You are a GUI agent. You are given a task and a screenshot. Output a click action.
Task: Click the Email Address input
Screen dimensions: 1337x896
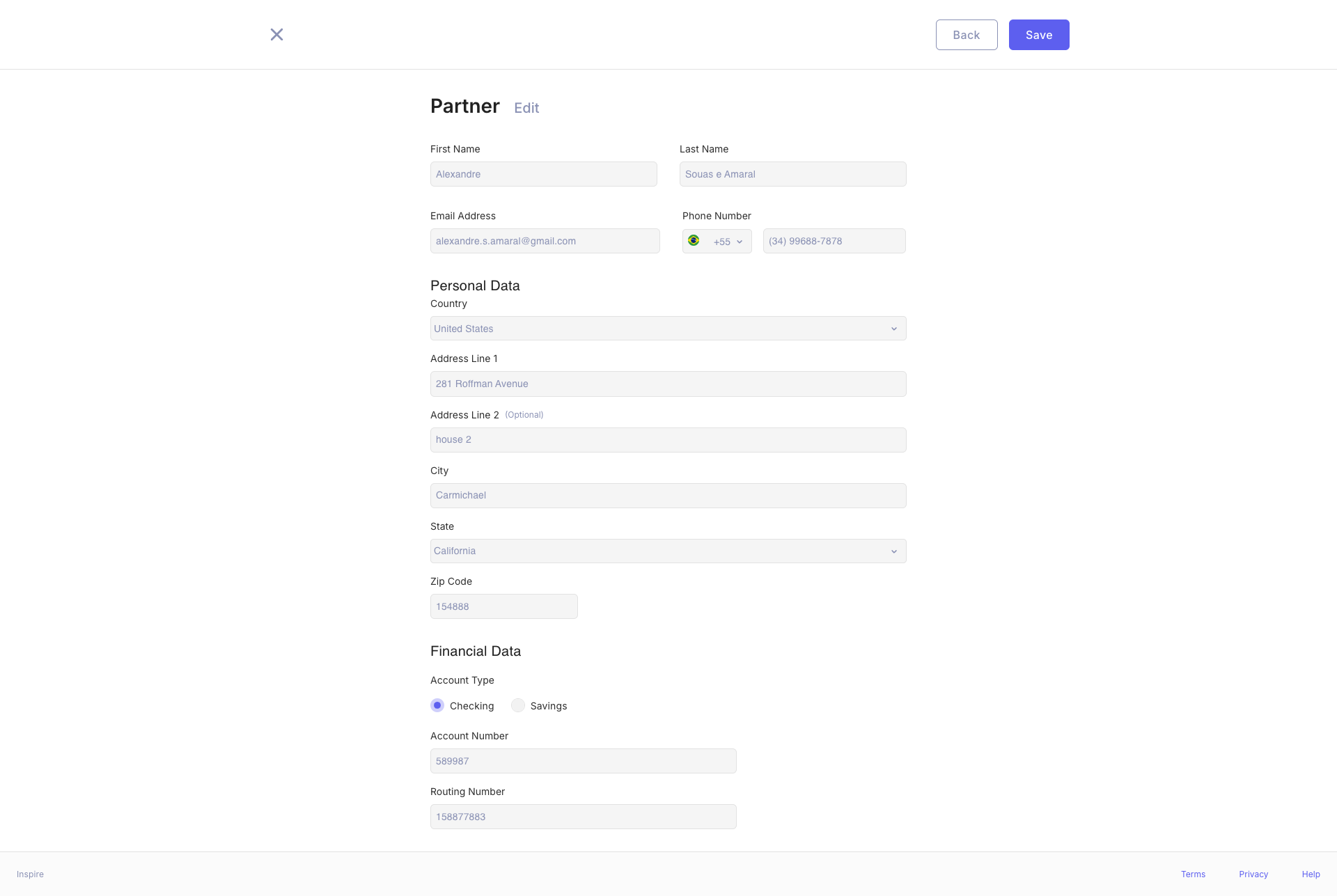pyautogui.click(x=545, y=241)
